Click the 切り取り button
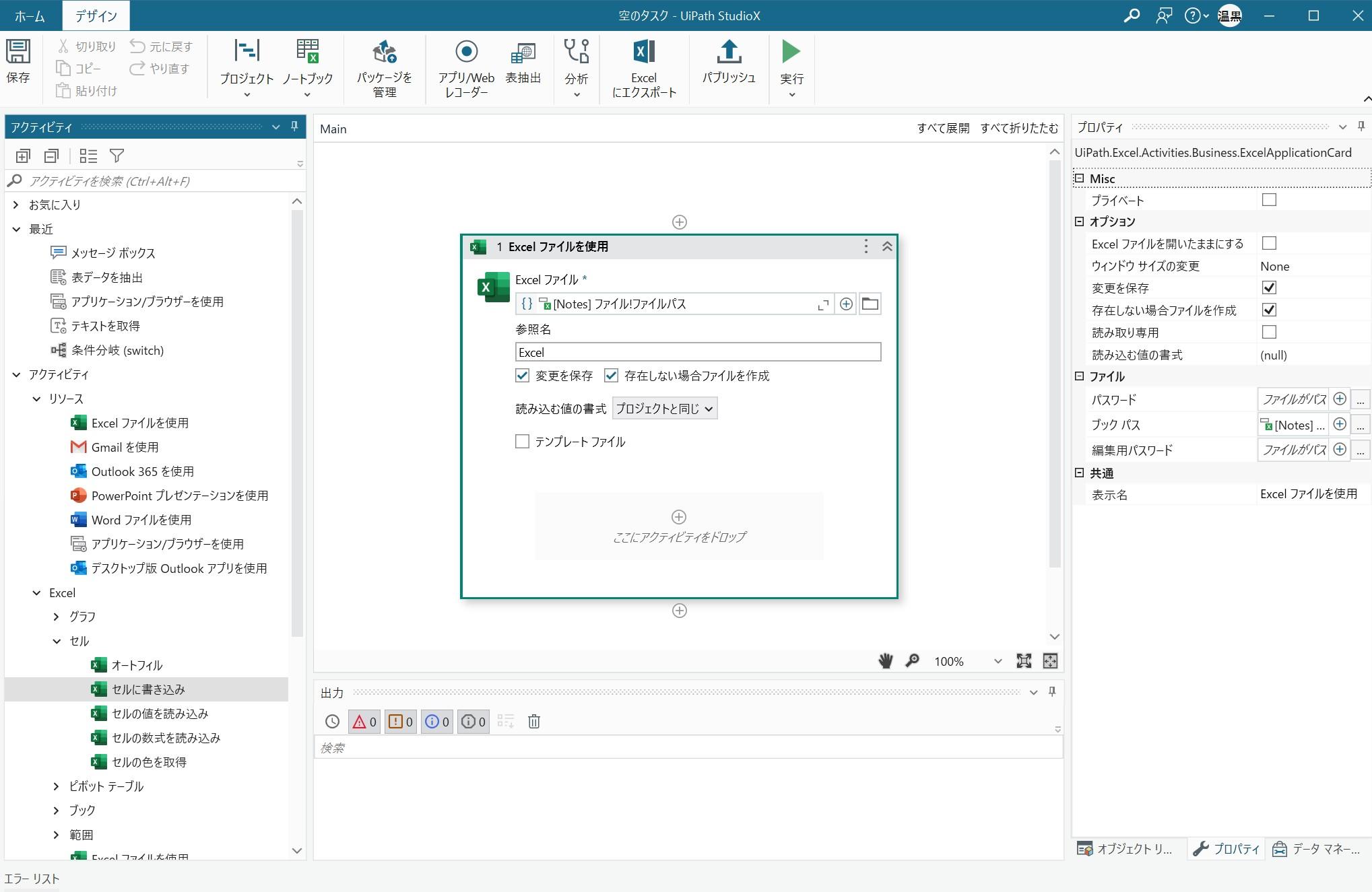Screen dimensions: 1372x892 point(86,46)
